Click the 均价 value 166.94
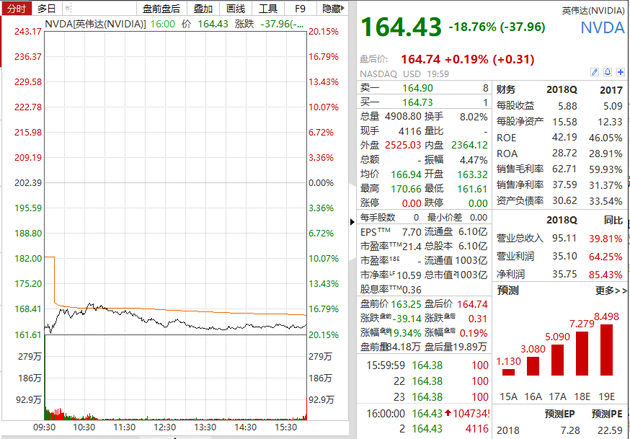This screenshot has width=630, height=439. 406,174
